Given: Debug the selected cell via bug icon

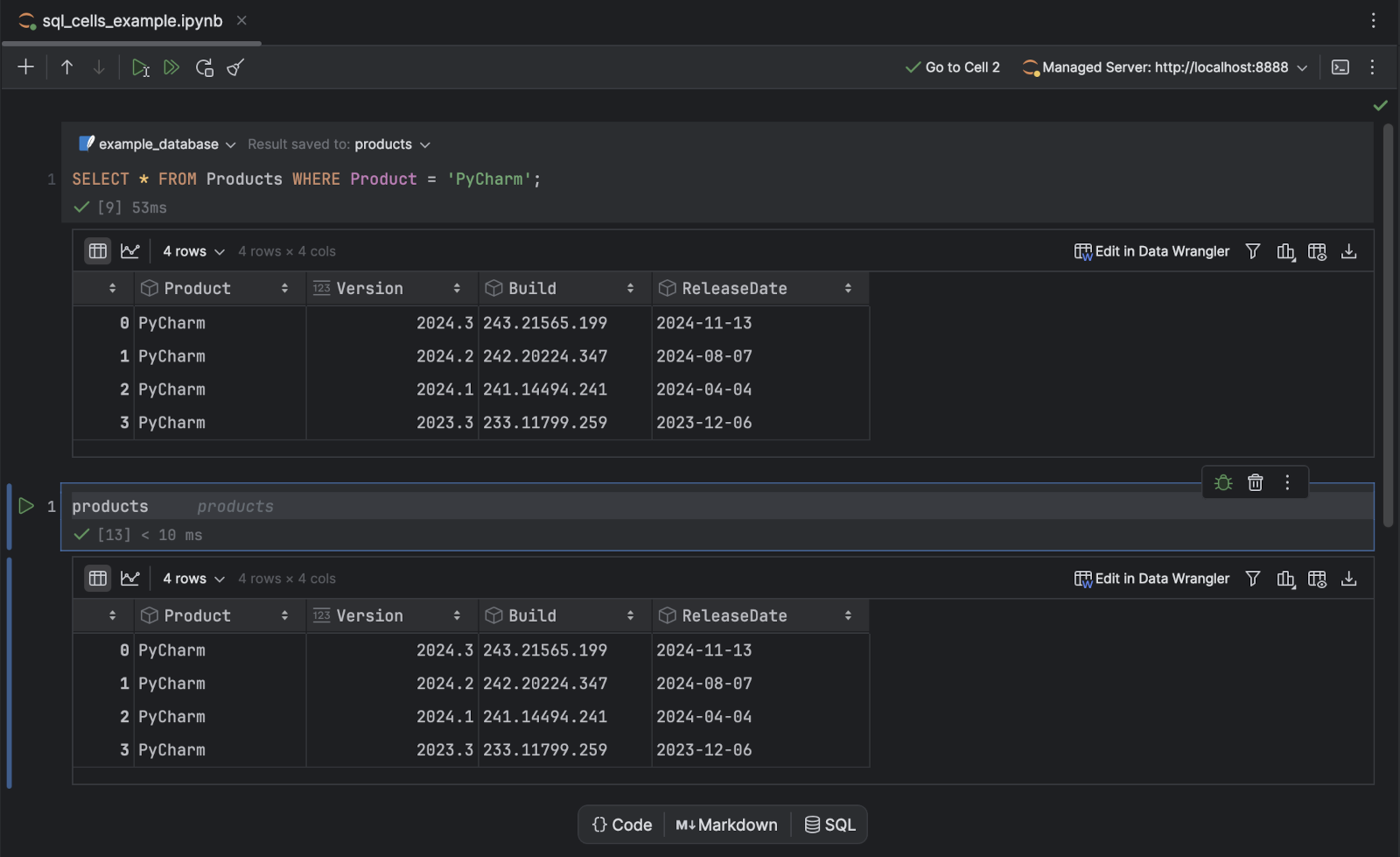Looking at the screenshot, I should click(x=1223, y=482).
